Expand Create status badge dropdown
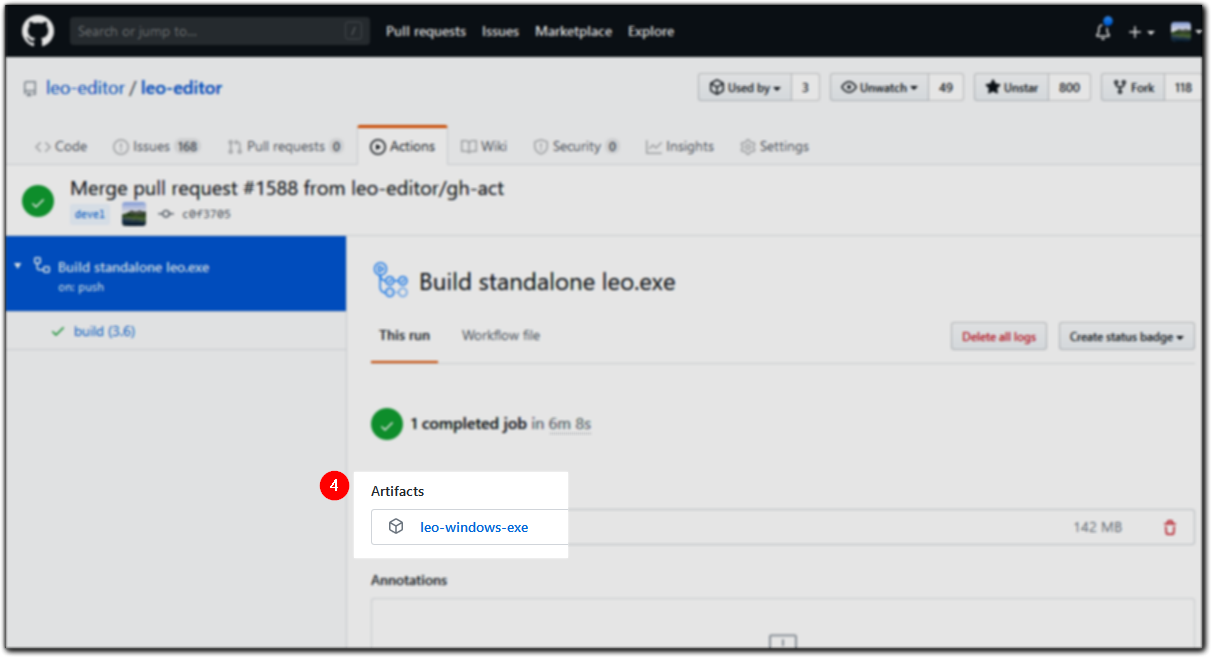The image size is (1211, 657). pyautogui.click(x=1126, y=337)
